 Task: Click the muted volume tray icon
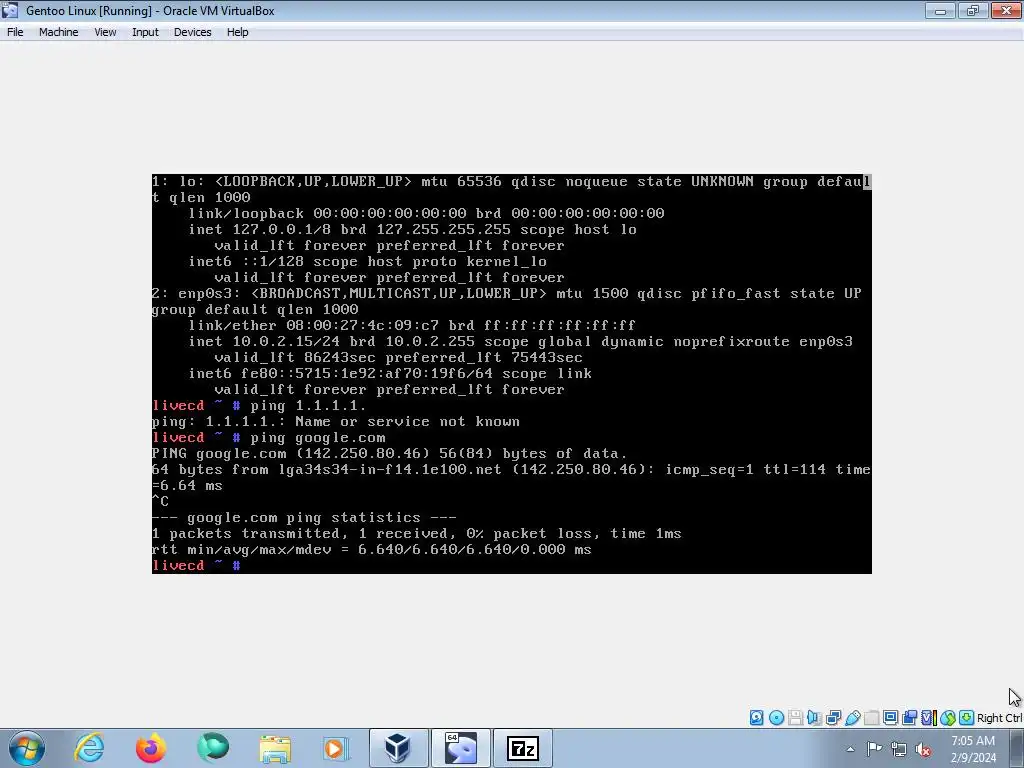[x=923, y=749]
